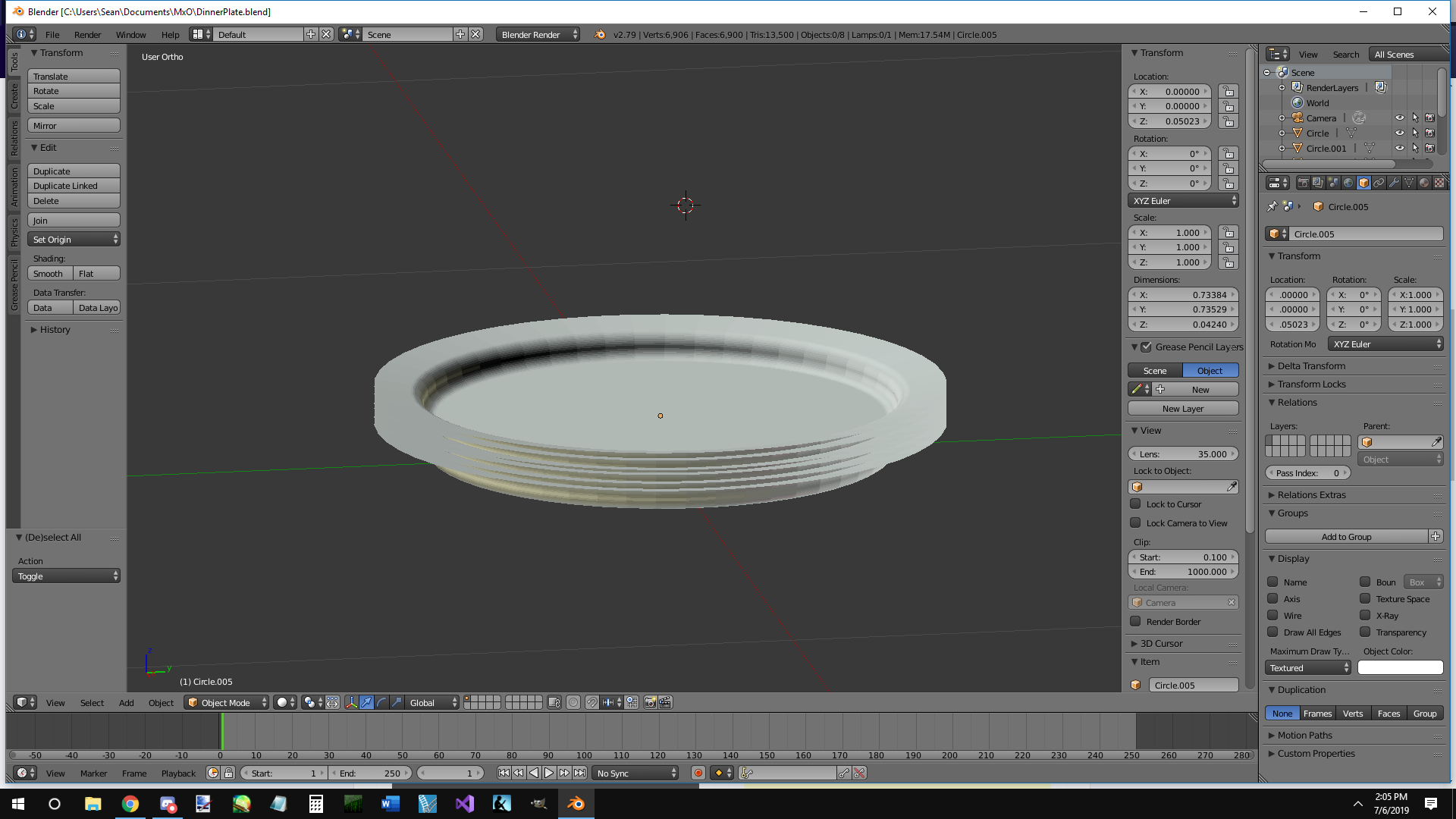Enable the Wire display checkbox
This screenshot has height=819, width=1456.
click(x=1272, y=615)
